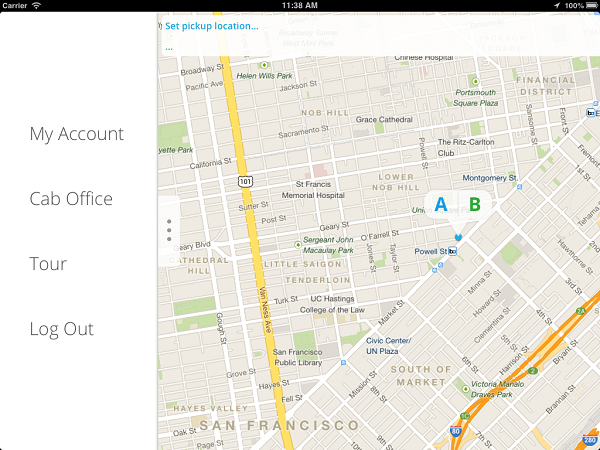This screenshot has width=600, height=450.
Task: Start the Tour from side menu
Action: pos(48,264)
